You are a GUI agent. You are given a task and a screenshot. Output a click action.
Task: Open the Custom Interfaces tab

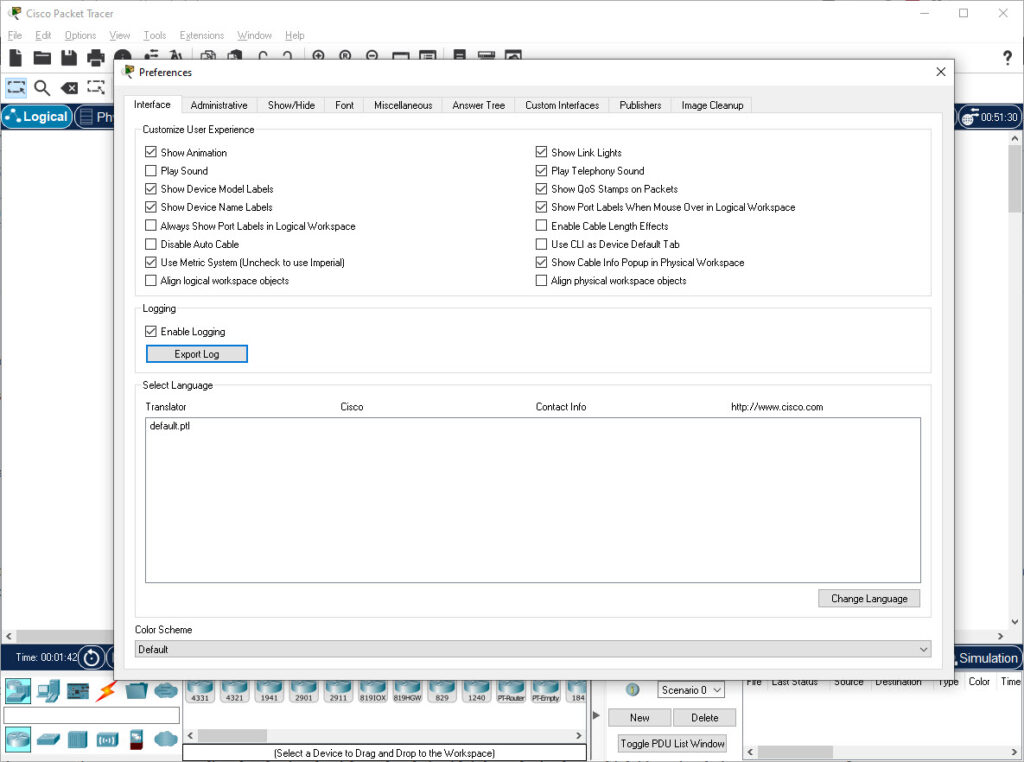(x=562, y=105)
